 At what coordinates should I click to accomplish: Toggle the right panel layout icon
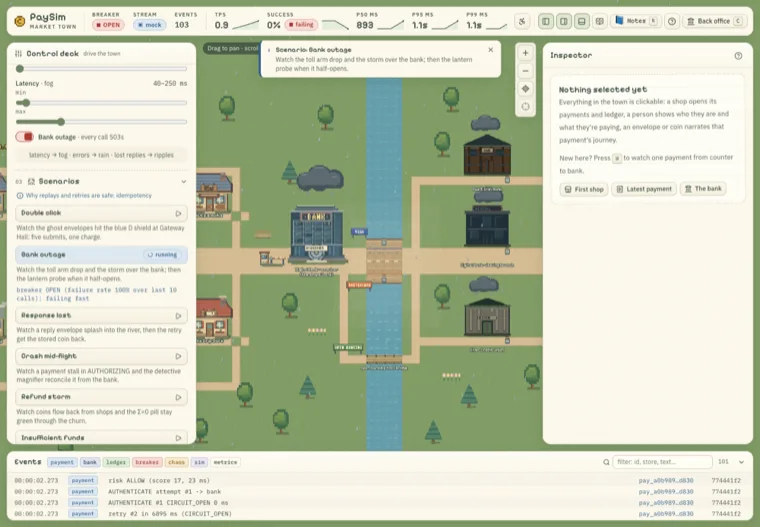(564, 21)
